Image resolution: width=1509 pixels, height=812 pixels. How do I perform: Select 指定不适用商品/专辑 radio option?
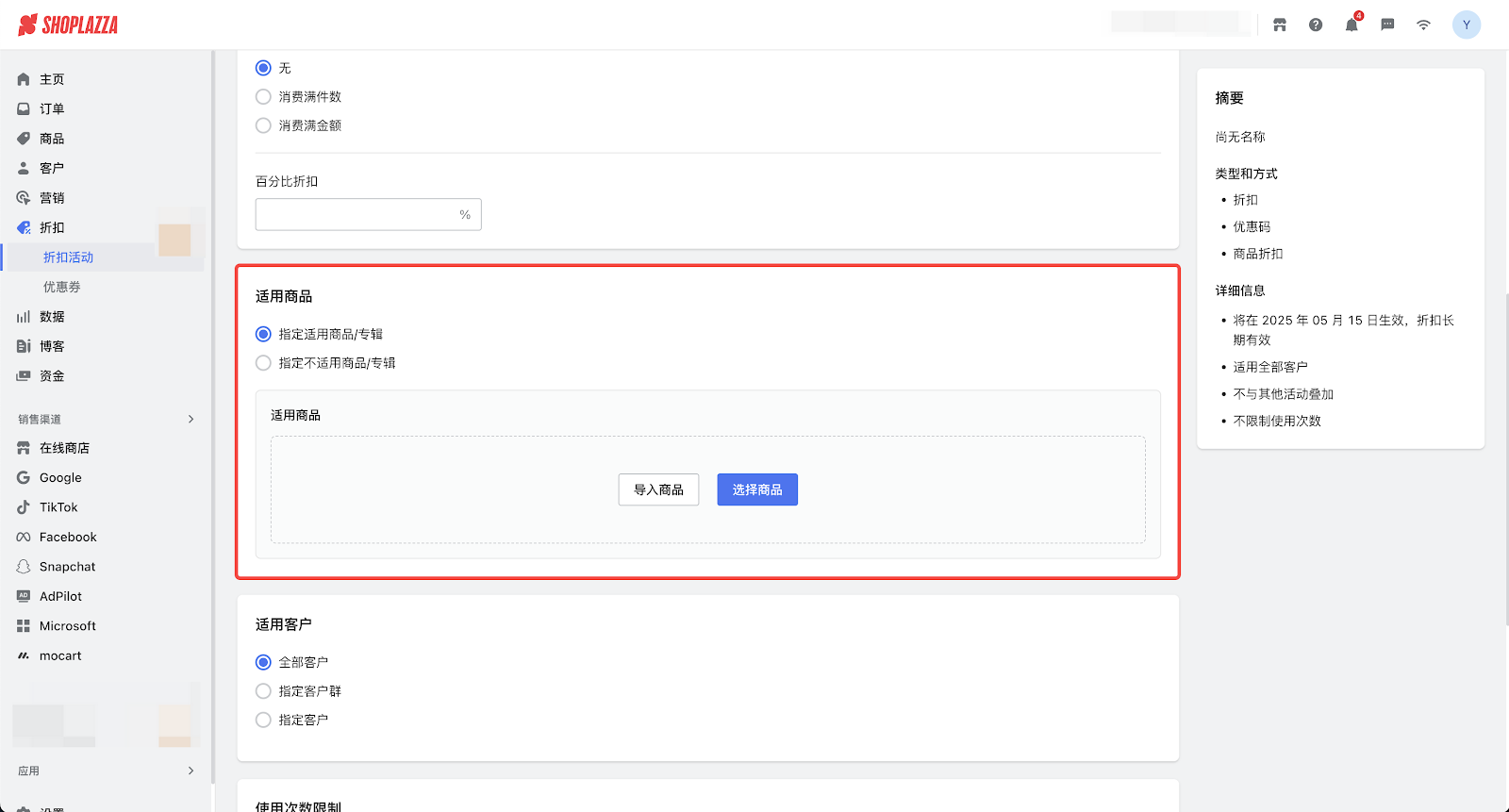pos(264,363)
